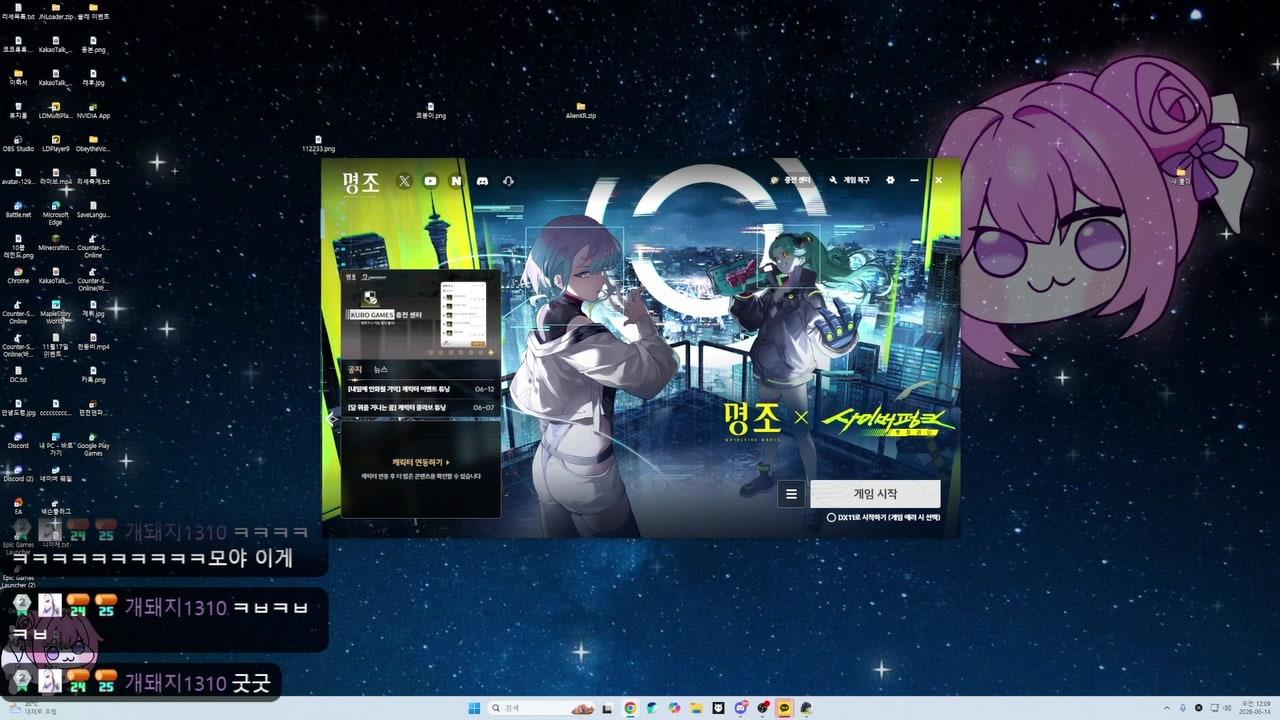Click 게임 복구 repair button

tap(850, 180)
